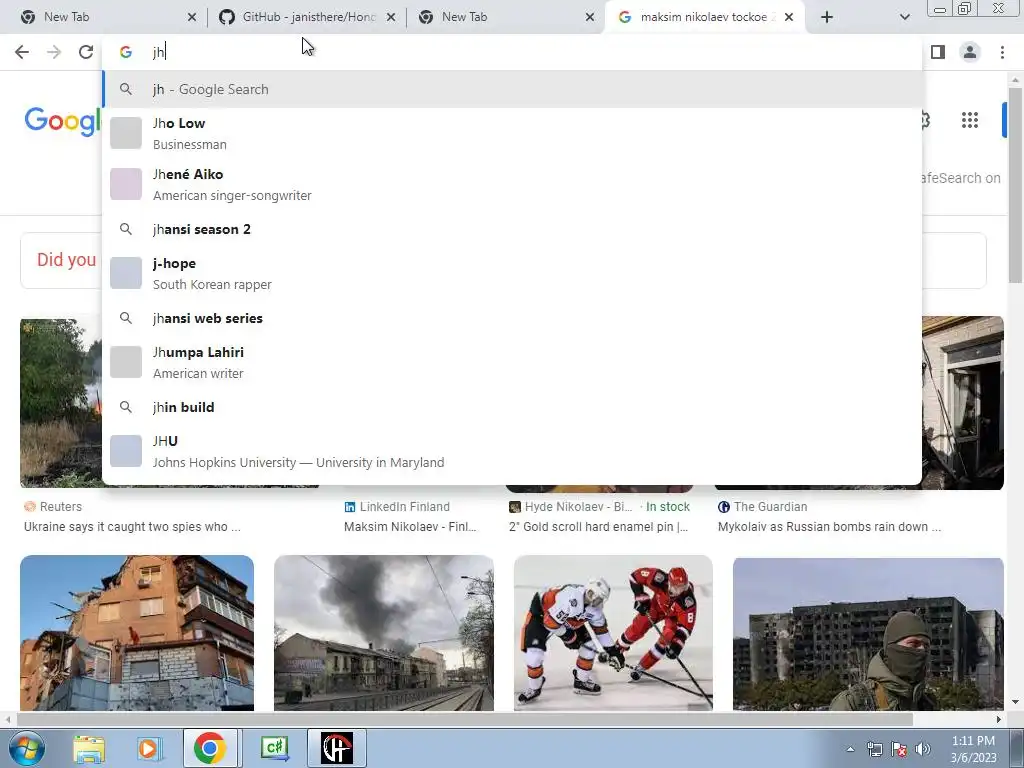The image size is (1024, 768).
Task: Open Action Center flag tray icon
Action: point(899,749)
